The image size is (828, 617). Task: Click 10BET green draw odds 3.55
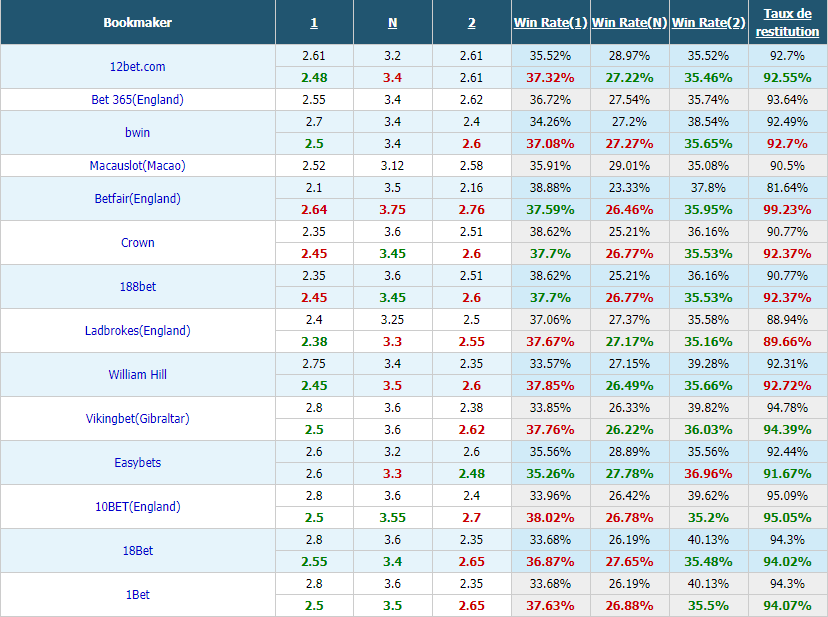[392, 518]
